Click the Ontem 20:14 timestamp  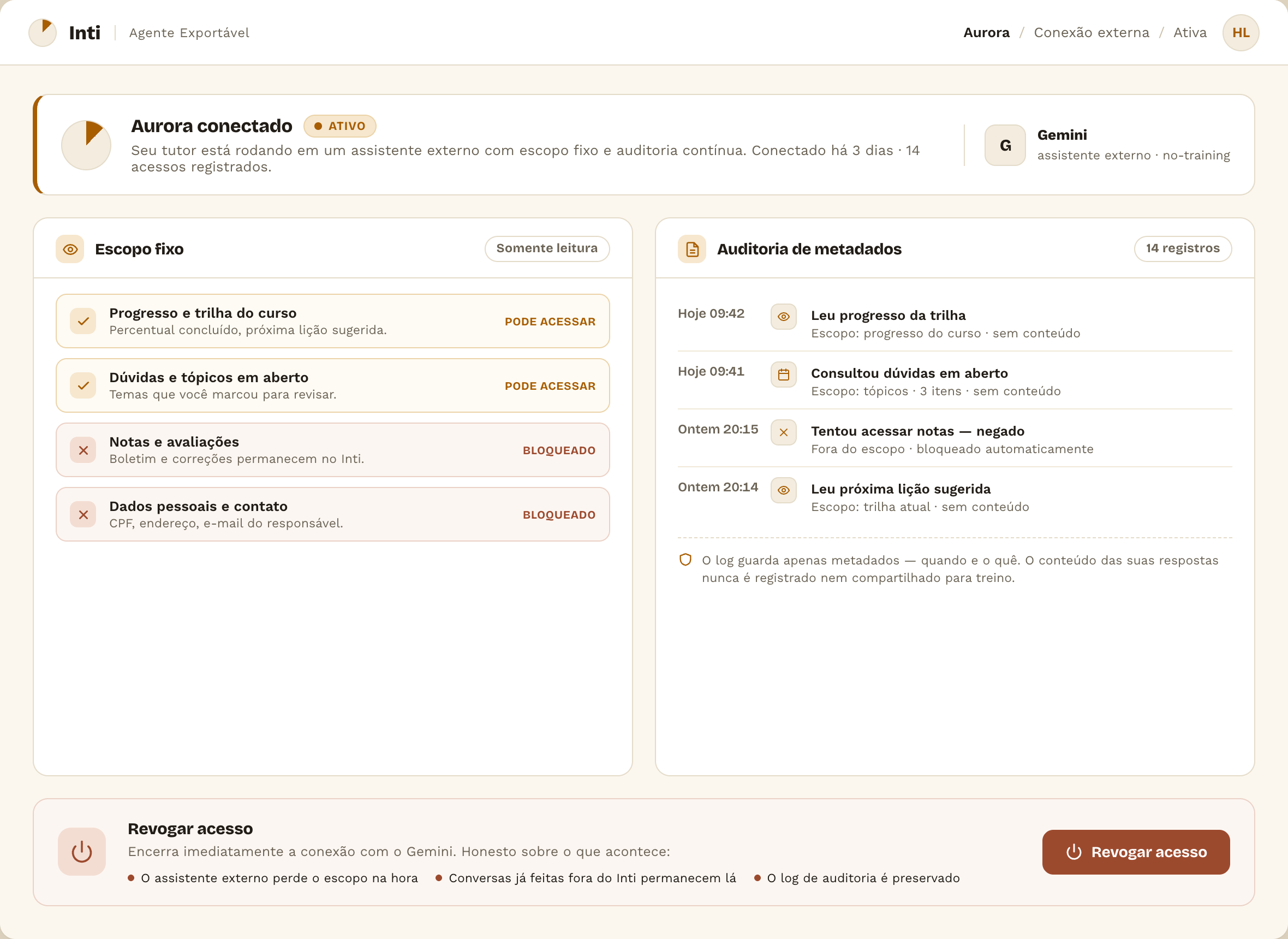click(718, 487)
